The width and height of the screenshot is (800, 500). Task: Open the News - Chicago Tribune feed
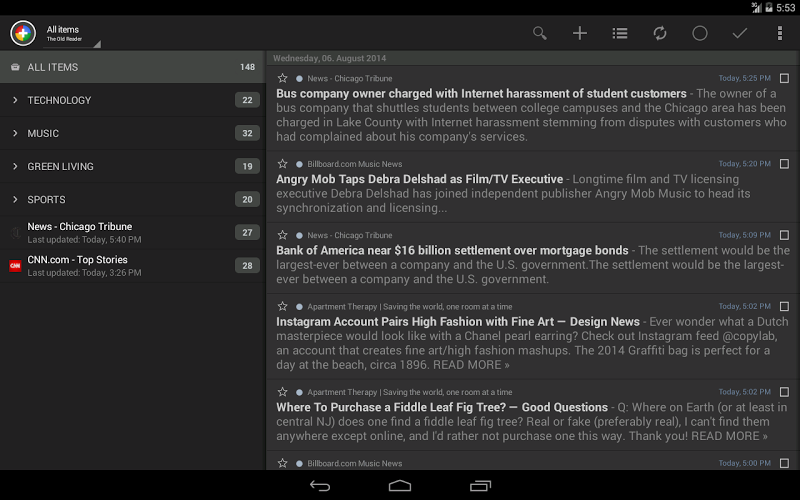coord(133,233)
